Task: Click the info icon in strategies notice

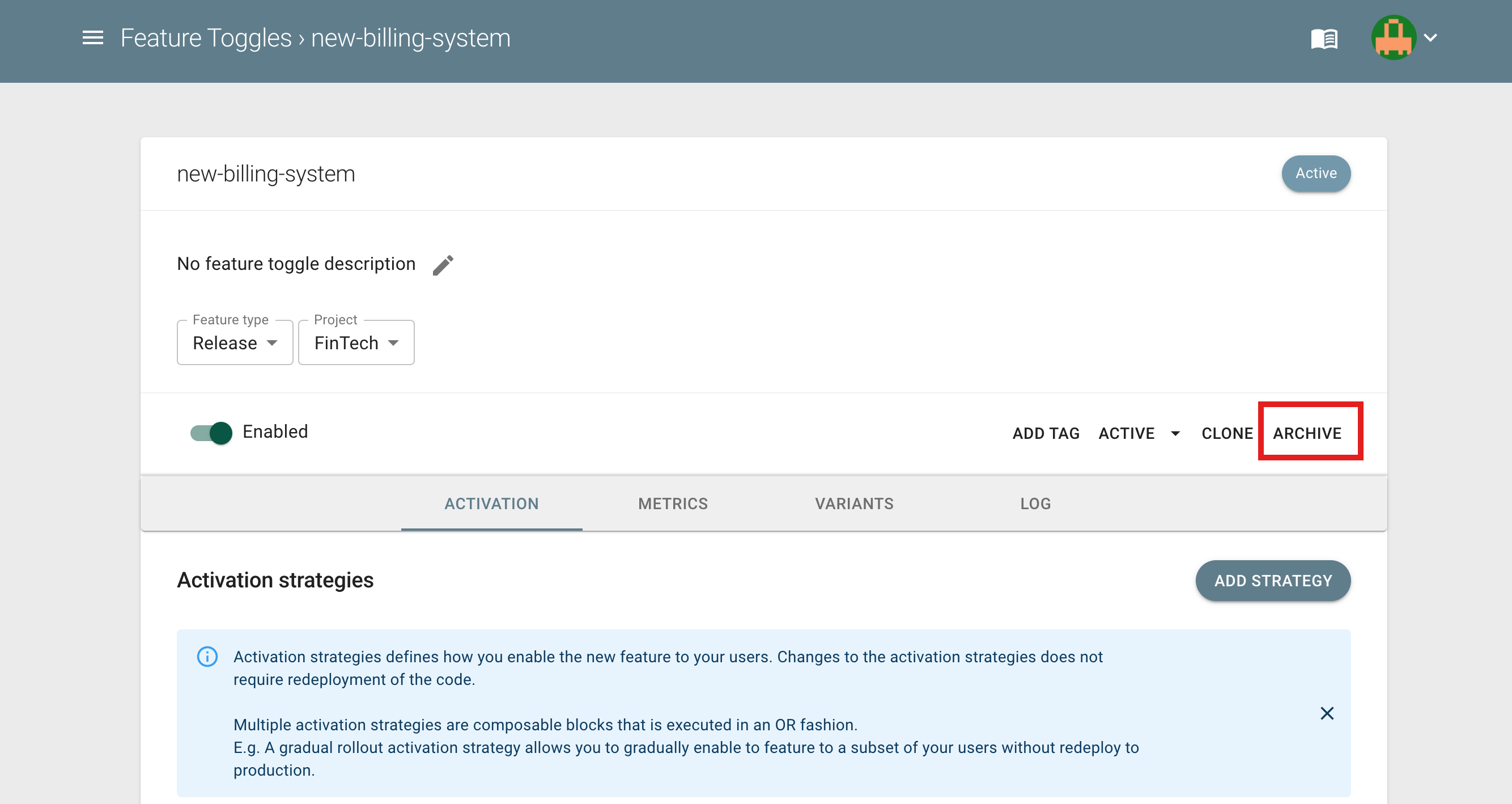Action: coord(207,657)
